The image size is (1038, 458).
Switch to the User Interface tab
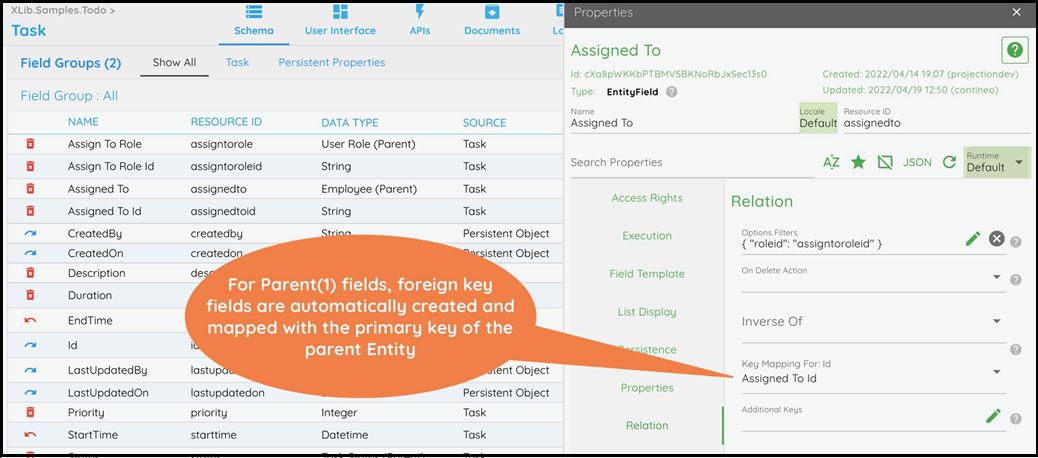[340, 20]
